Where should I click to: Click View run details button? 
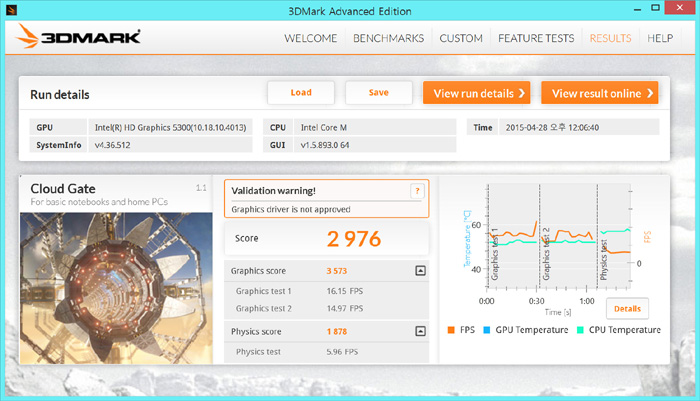pos(476,93)
